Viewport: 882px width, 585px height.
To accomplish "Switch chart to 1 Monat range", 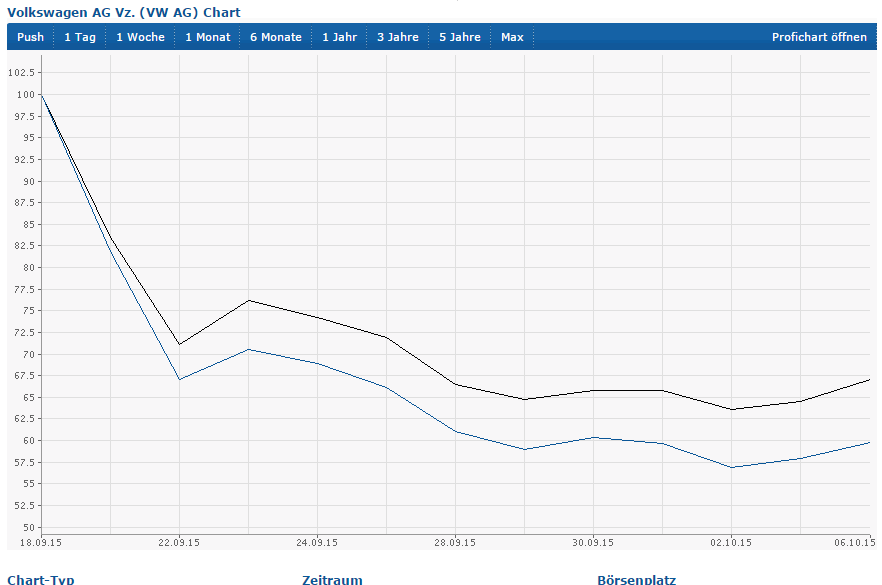I will pos(208,37).
